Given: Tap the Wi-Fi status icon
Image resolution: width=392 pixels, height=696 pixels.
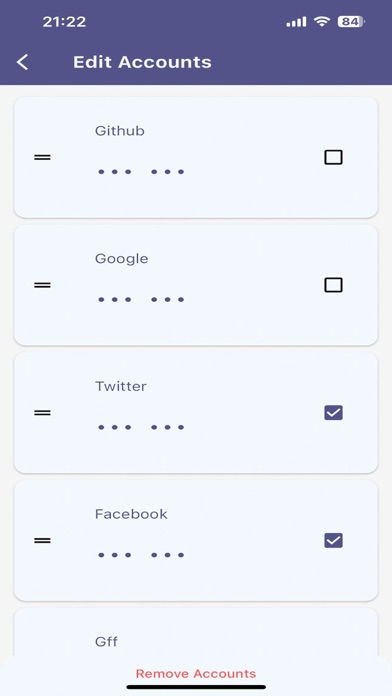Looking at the screenshot, I should pyautogui.click(x=321, y=21).
